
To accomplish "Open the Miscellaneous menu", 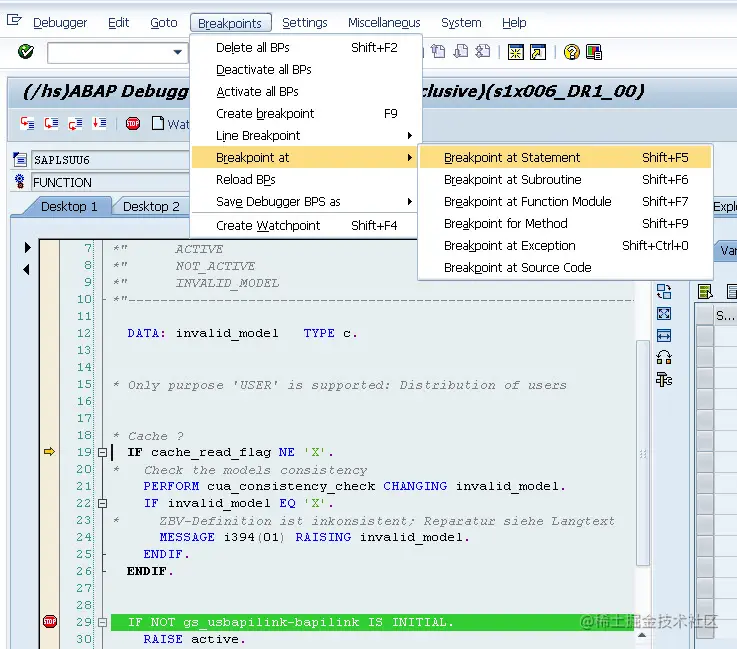I will (x=384, y=23).
